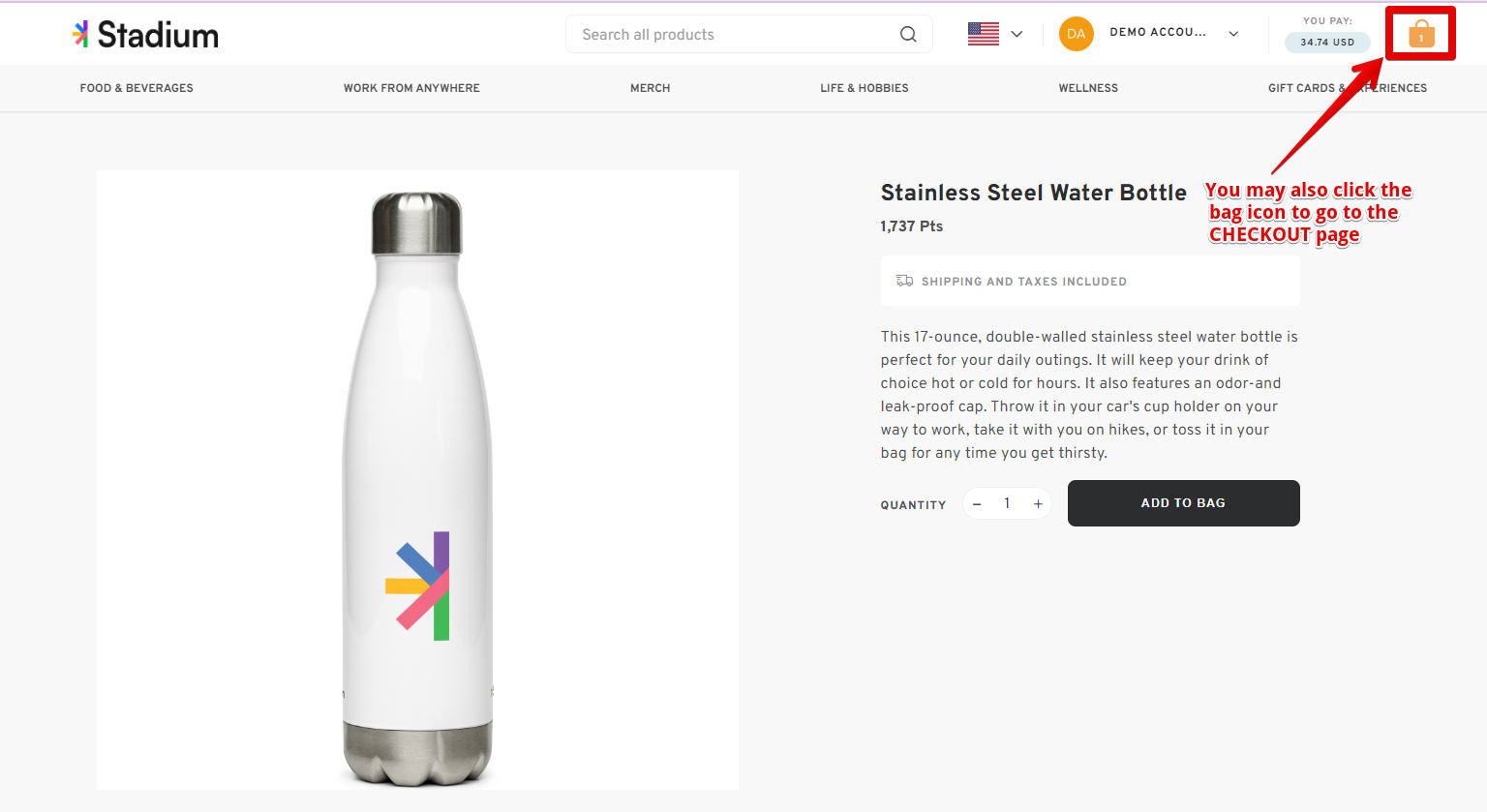Open the Wellness category
The height and width of the screenshot is (812, 1487).
pyautogui.click(x=1088, y=88)
